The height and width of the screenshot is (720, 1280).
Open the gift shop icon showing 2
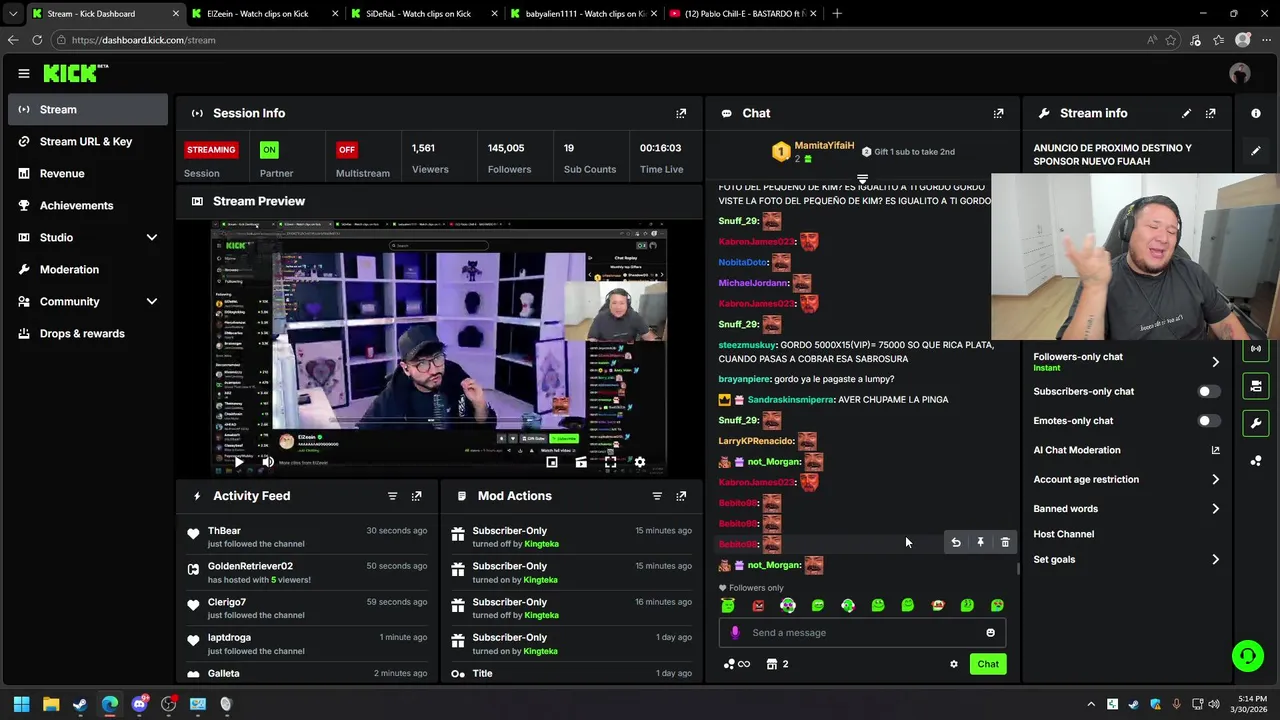pos(777,664)
